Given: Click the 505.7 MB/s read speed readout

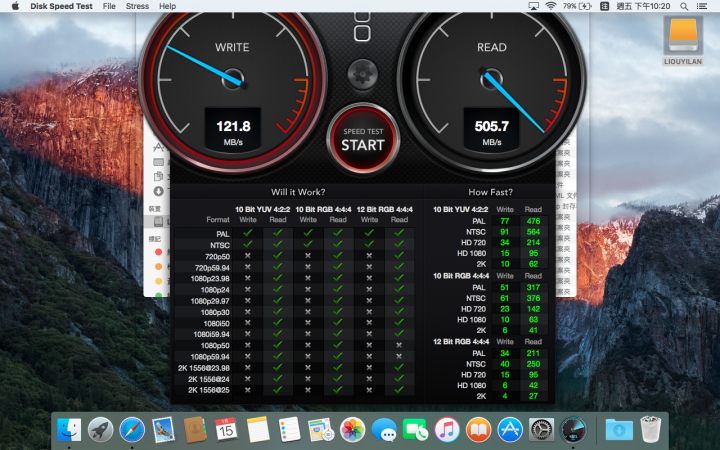Looking at the screenshot, I should click(492, 130).
